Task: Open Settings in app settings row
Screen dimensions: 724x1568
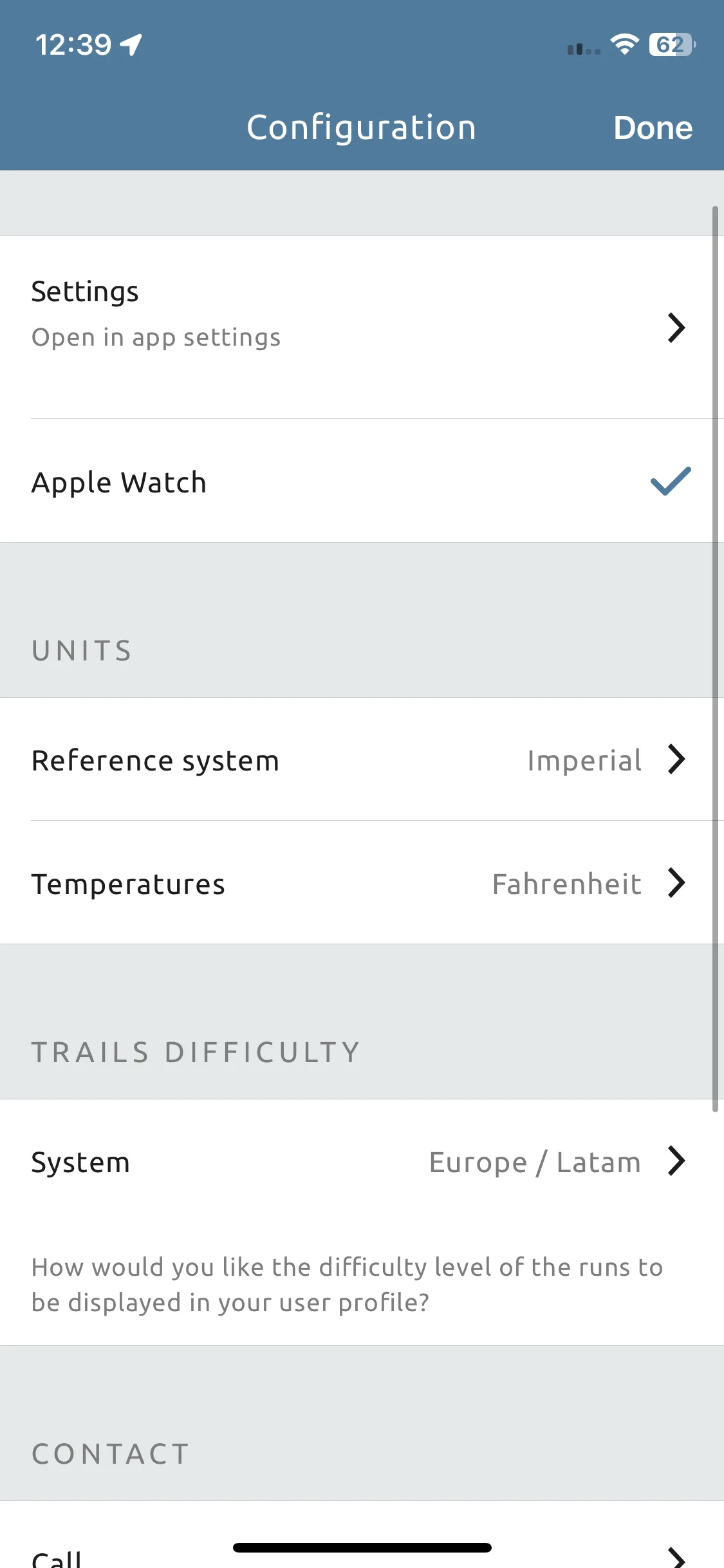Action: (362, 328)
